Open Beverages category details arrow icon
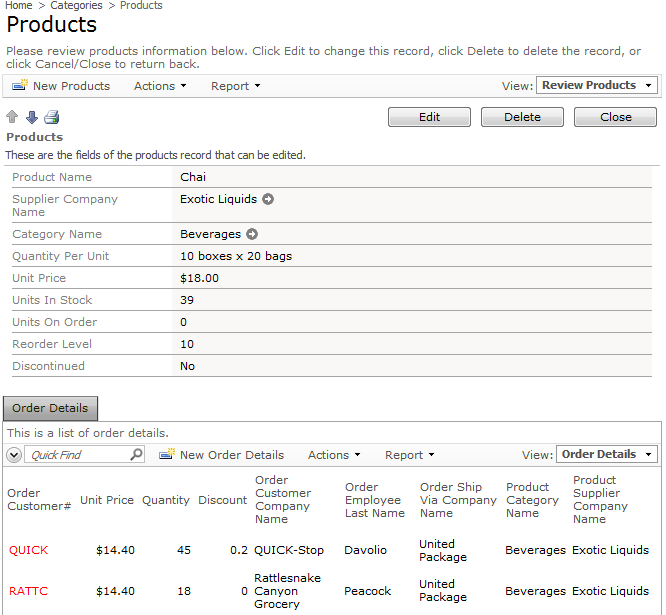The width and height of the screenshot is (666, 615). [252, 234]
